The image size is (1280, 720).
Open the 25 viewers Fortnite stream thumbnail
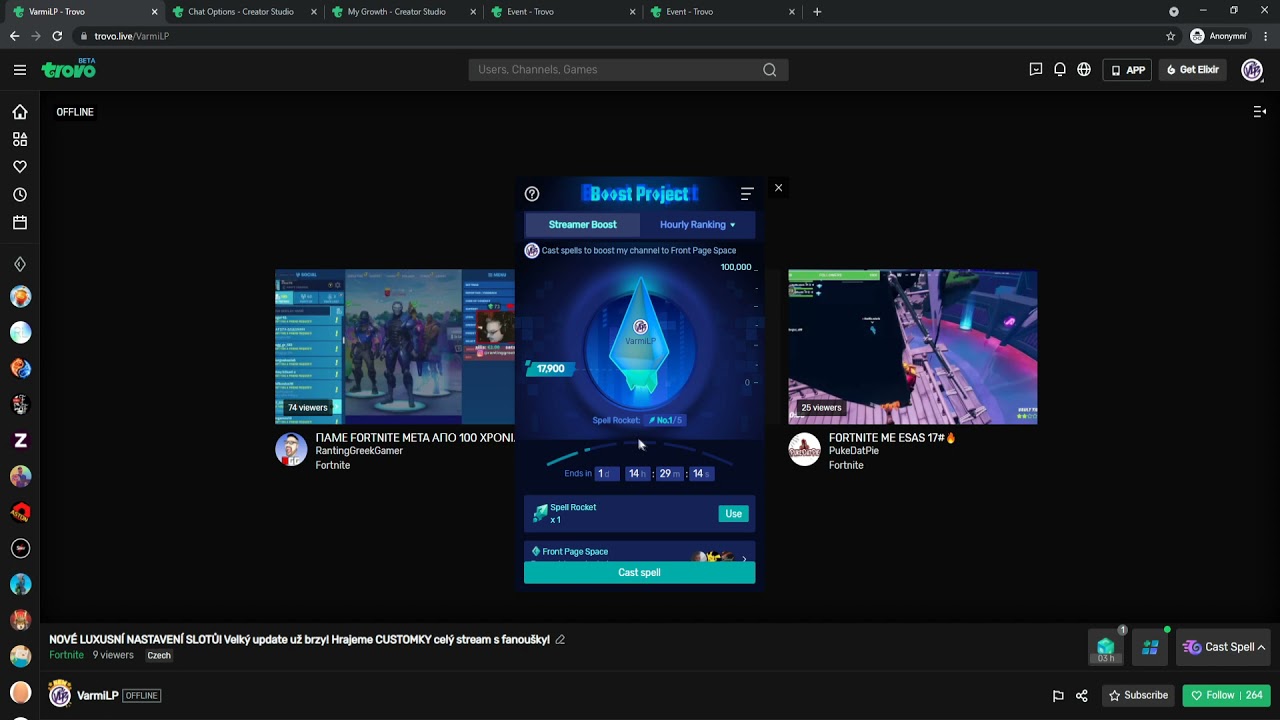click(x=913, y=347)
